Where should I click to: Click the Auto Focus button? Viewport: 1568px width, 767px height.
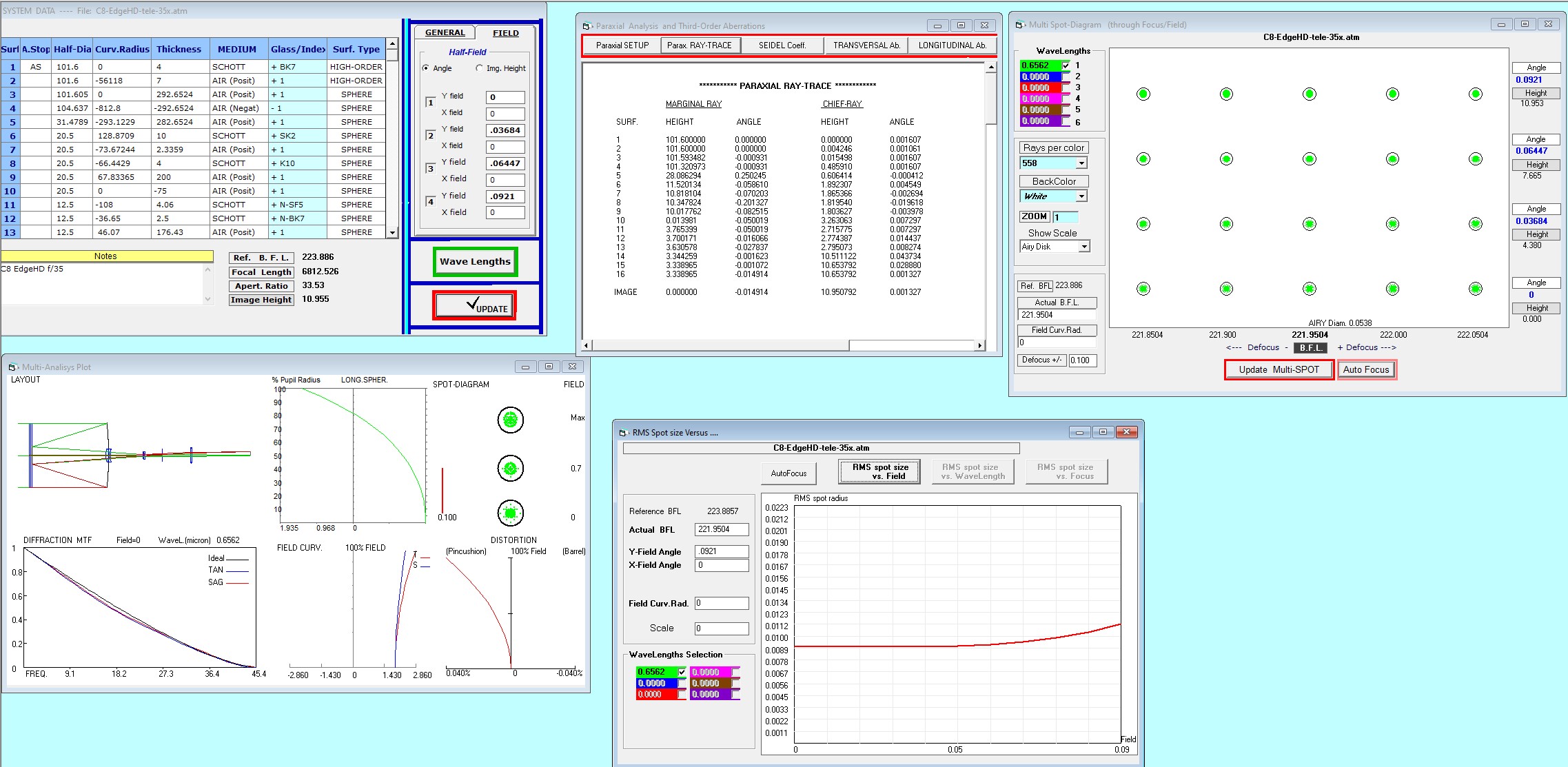click(x=1366, y=370)
